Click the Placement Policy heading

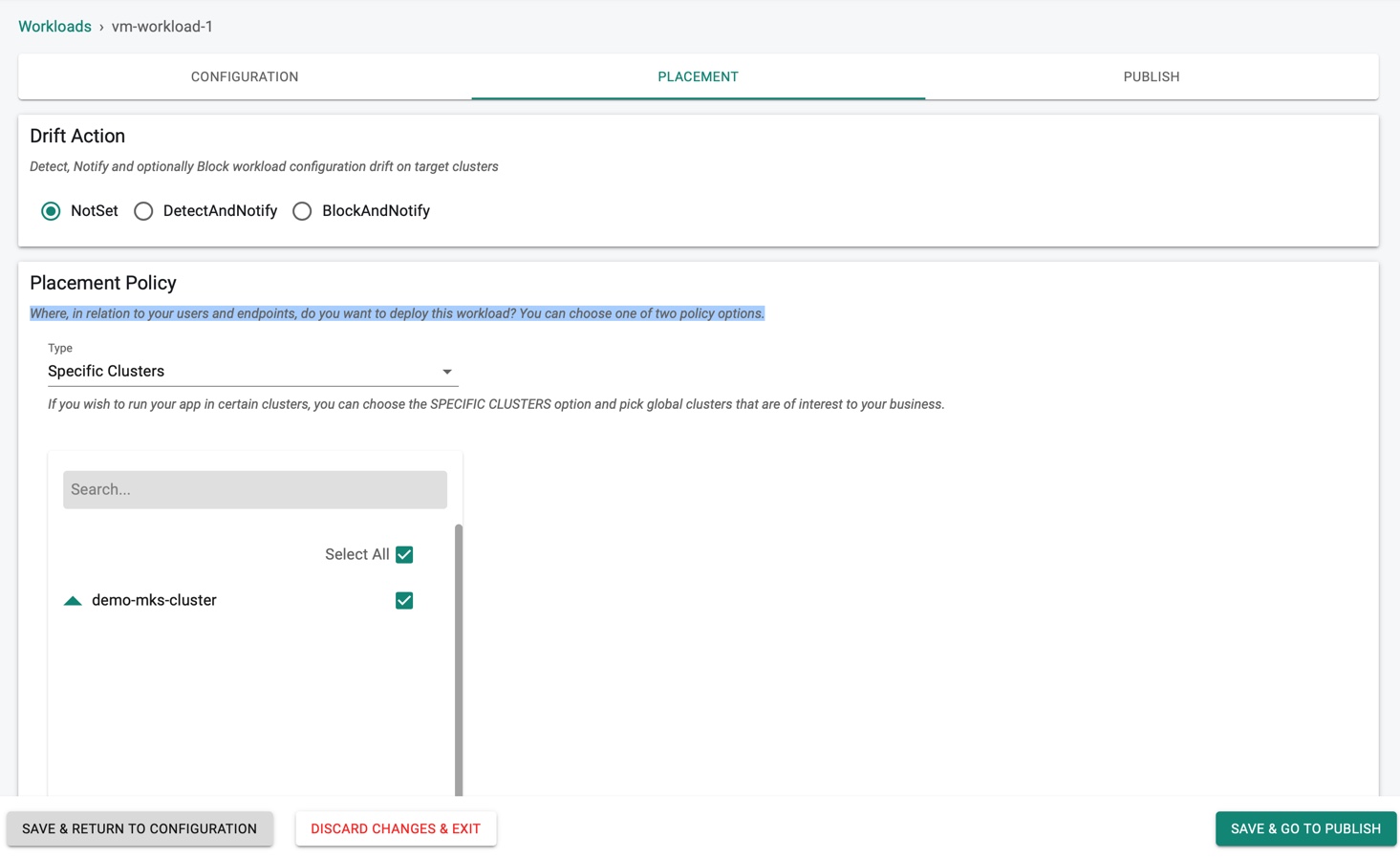point(103,283)
